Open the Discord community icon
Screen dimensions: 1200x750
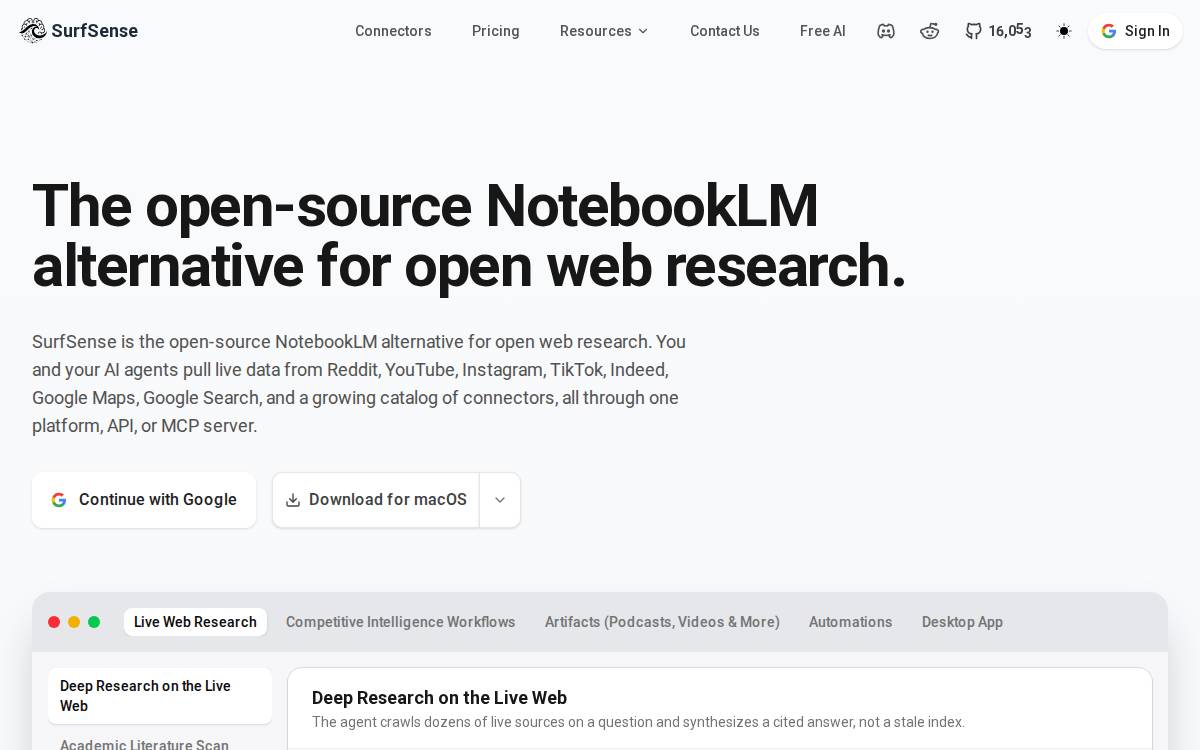tap(886, 31)
